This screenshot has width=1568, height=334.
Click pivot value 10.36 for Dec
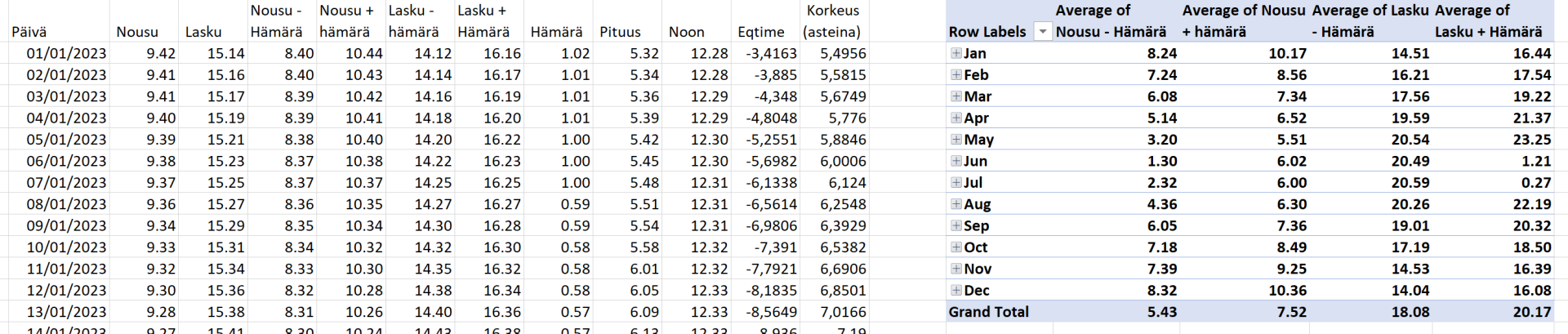coord(1244,291)
